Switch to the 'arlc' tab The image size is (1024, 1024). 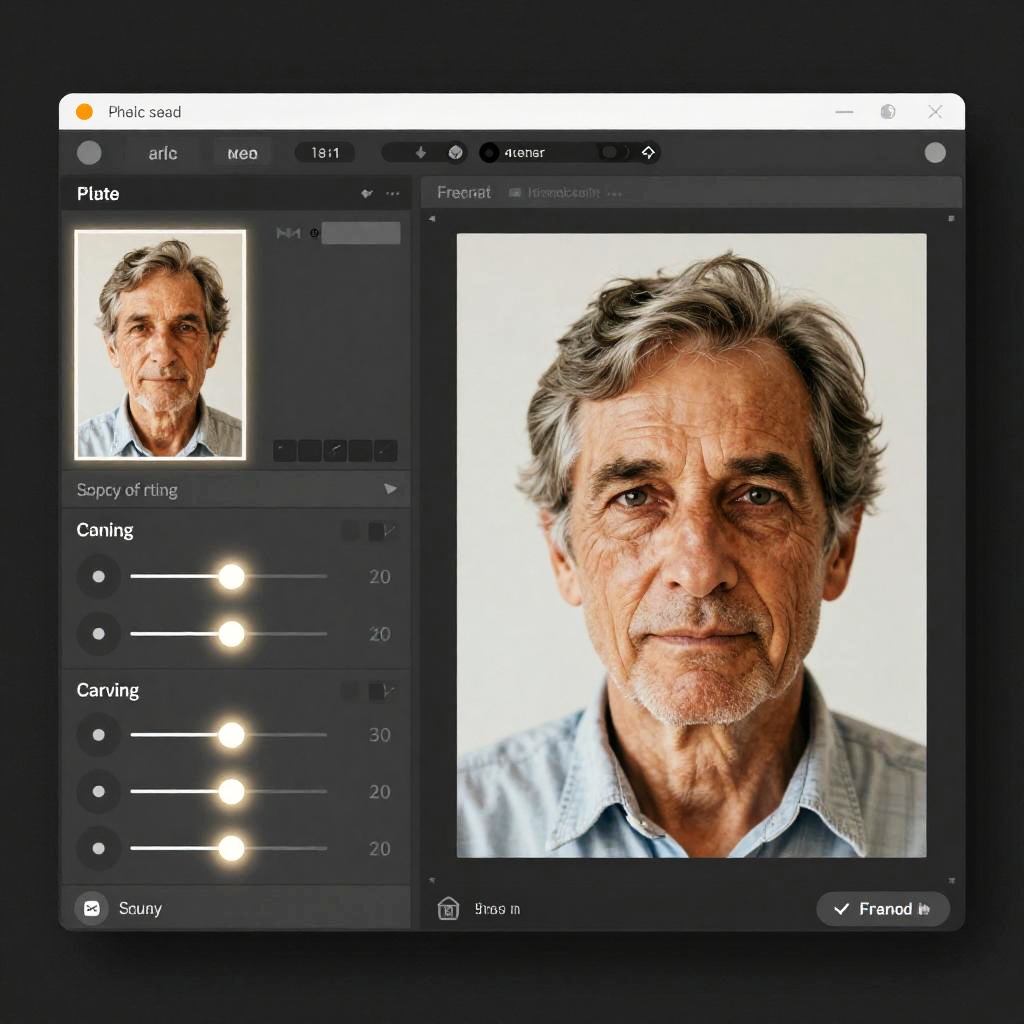coord(163,153)
